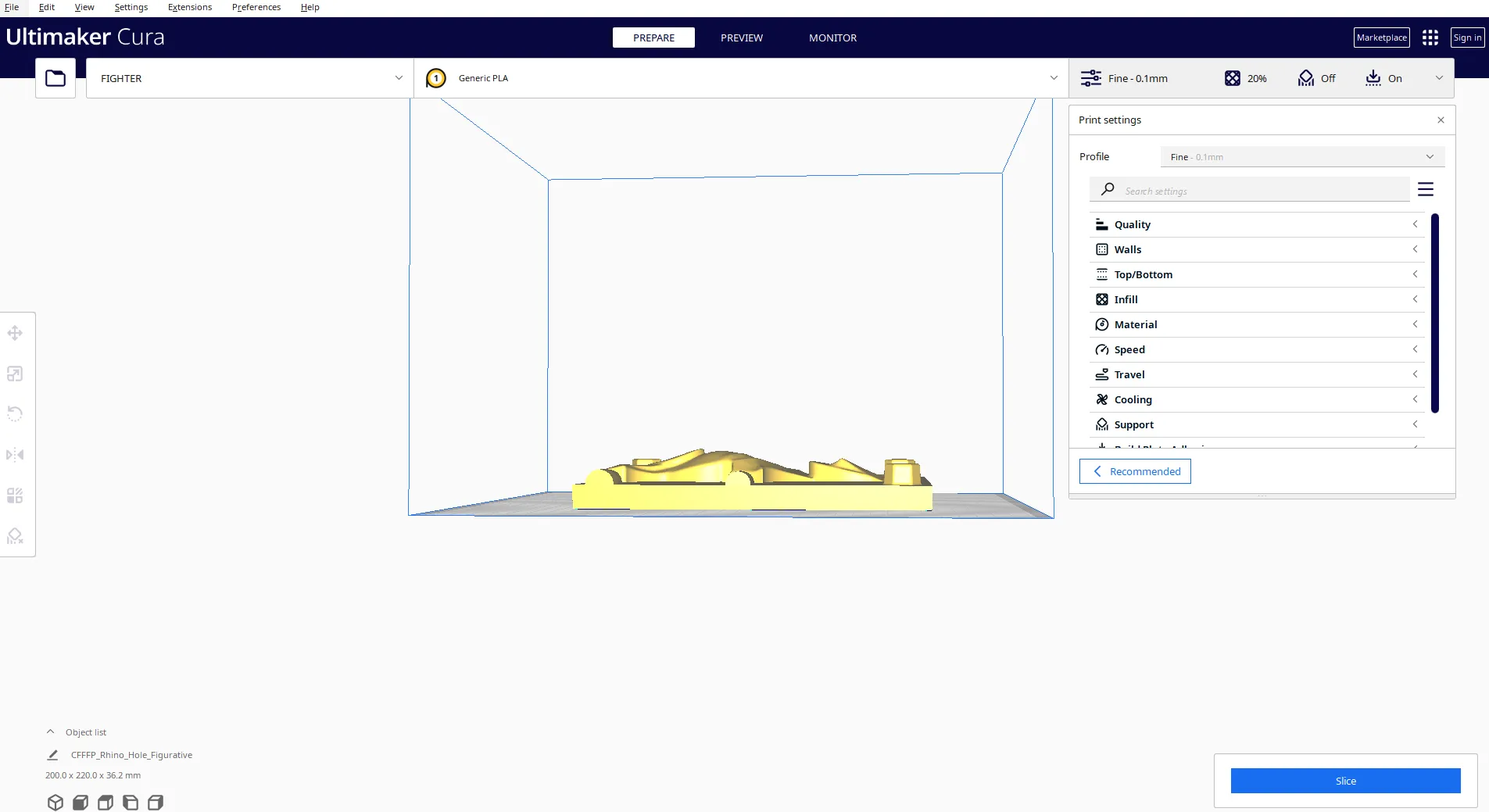Click the extruder 1 material icon

point(436,78)
